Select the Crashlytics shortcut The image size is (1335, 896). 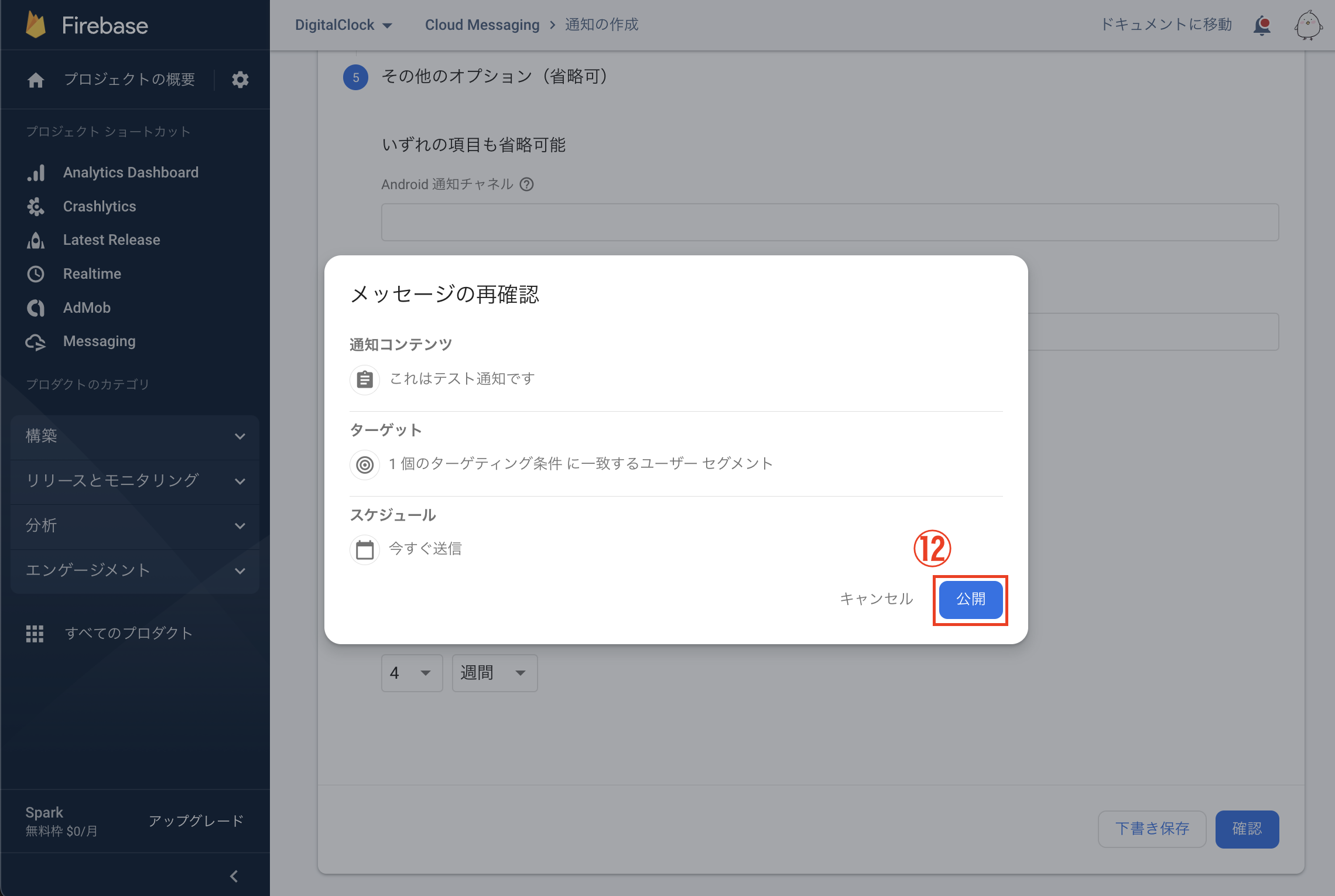point(99,206)
